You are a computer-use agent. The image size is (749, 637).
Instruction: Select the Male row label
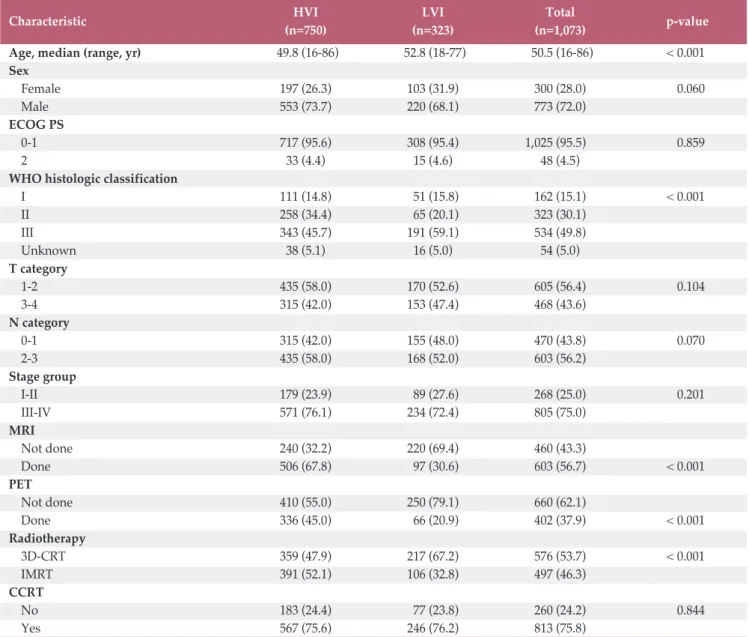click(34, 106)
